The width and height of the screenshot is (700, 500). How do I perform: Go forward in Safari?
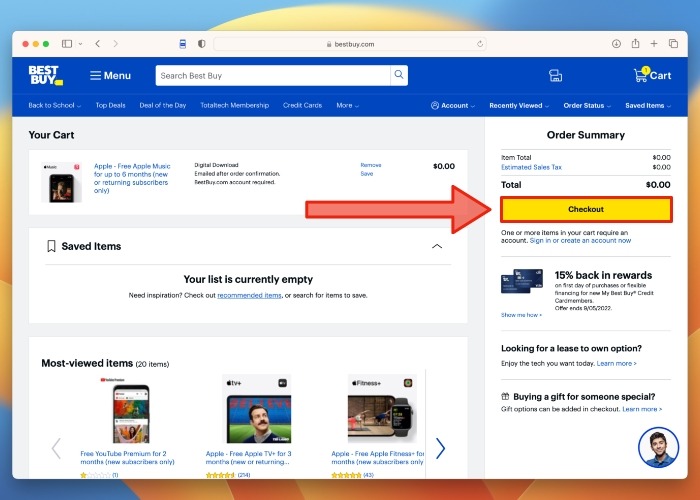[116, 44]
